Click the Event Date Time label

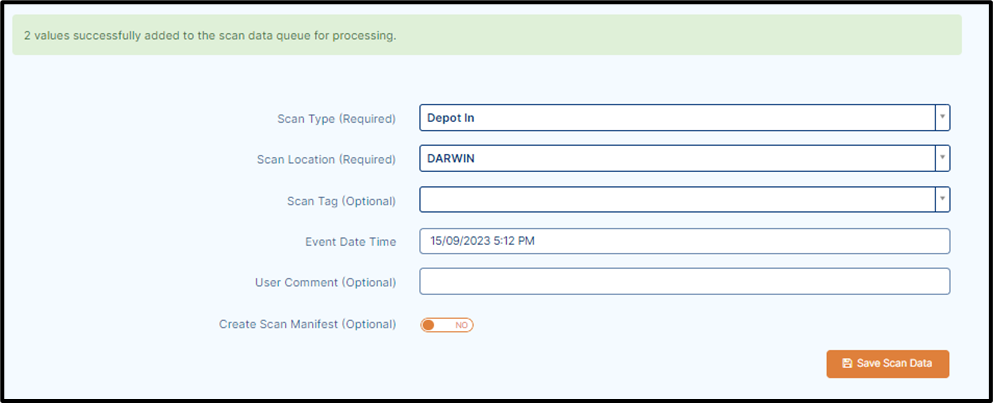pos(351,241)
